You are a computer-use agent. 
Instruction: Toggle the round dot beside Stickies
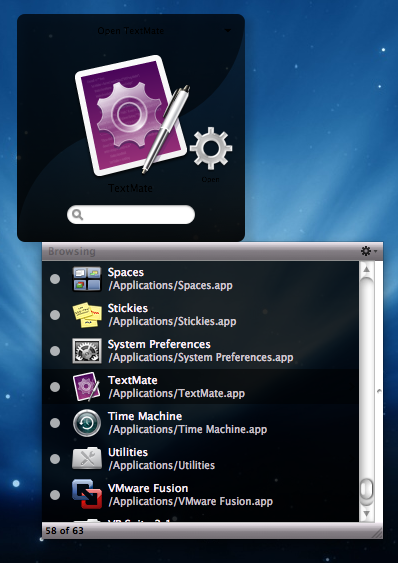point(55,315)
